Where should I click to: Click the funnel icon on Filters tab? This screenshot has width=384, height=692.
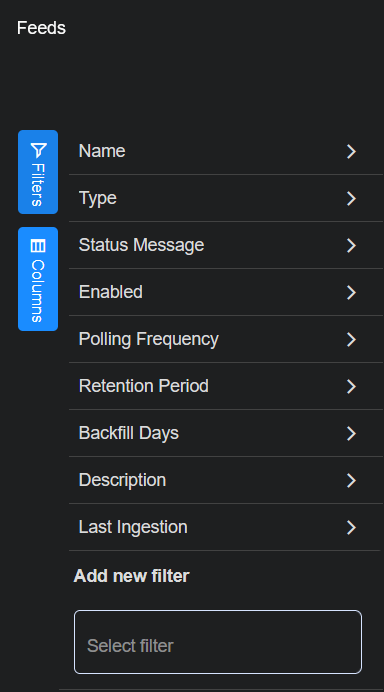38,150
